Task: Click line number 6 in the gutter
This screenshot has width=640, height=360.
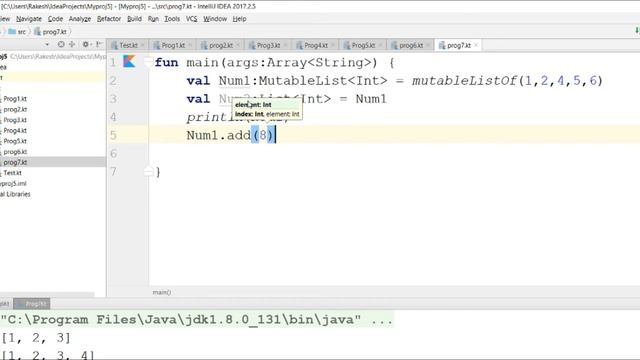Action: tap(113, 153)
